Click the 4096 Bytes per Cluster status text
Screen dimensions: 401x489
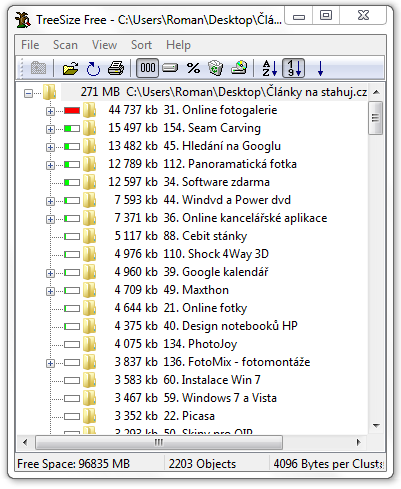tap(328, 464)
